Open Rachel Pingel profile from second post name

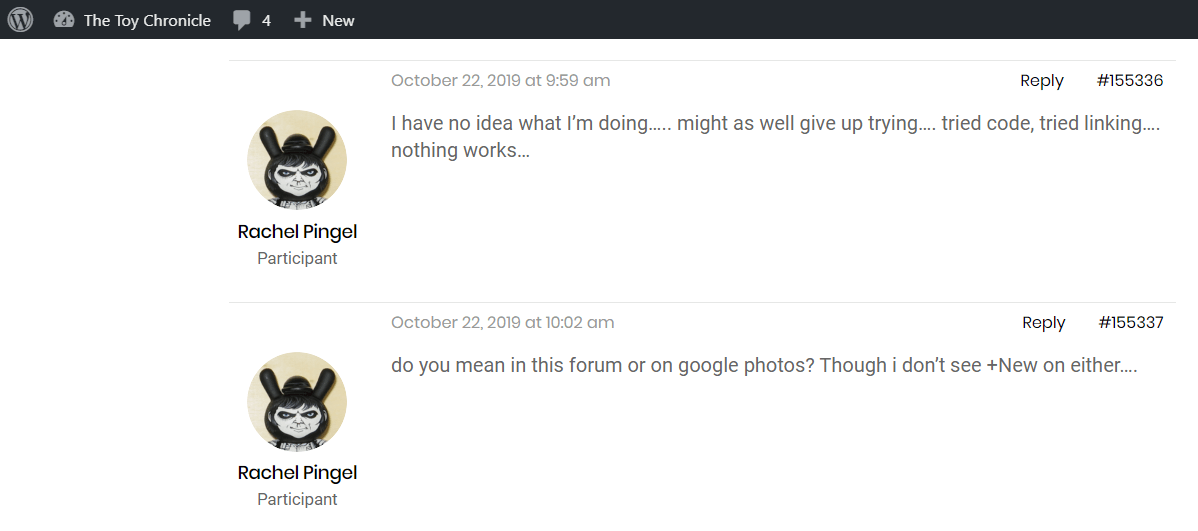297,473
